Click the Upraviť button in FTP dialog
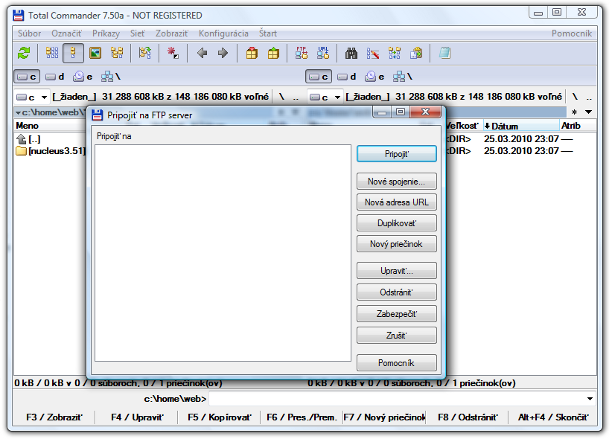This screenshot has height=439, width=612. coord(397,270)
